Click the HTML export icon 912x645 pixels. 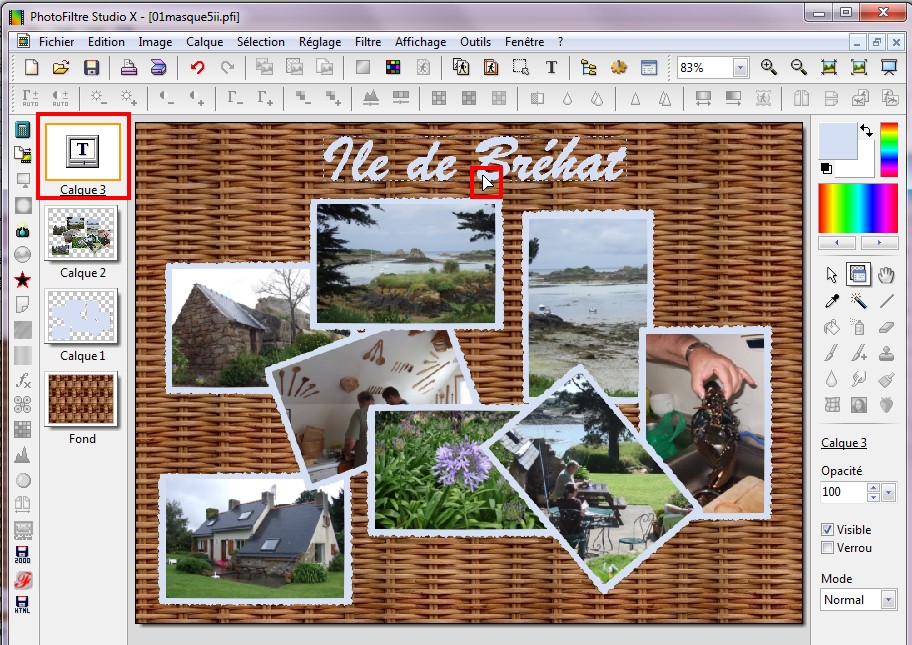22,604
